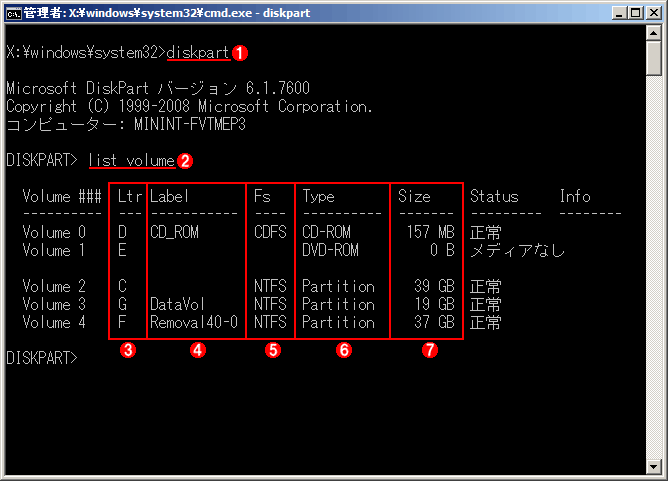Click the 'Status' column header
Viewport: 668px width, 481px height.
(x=494, y=196)
